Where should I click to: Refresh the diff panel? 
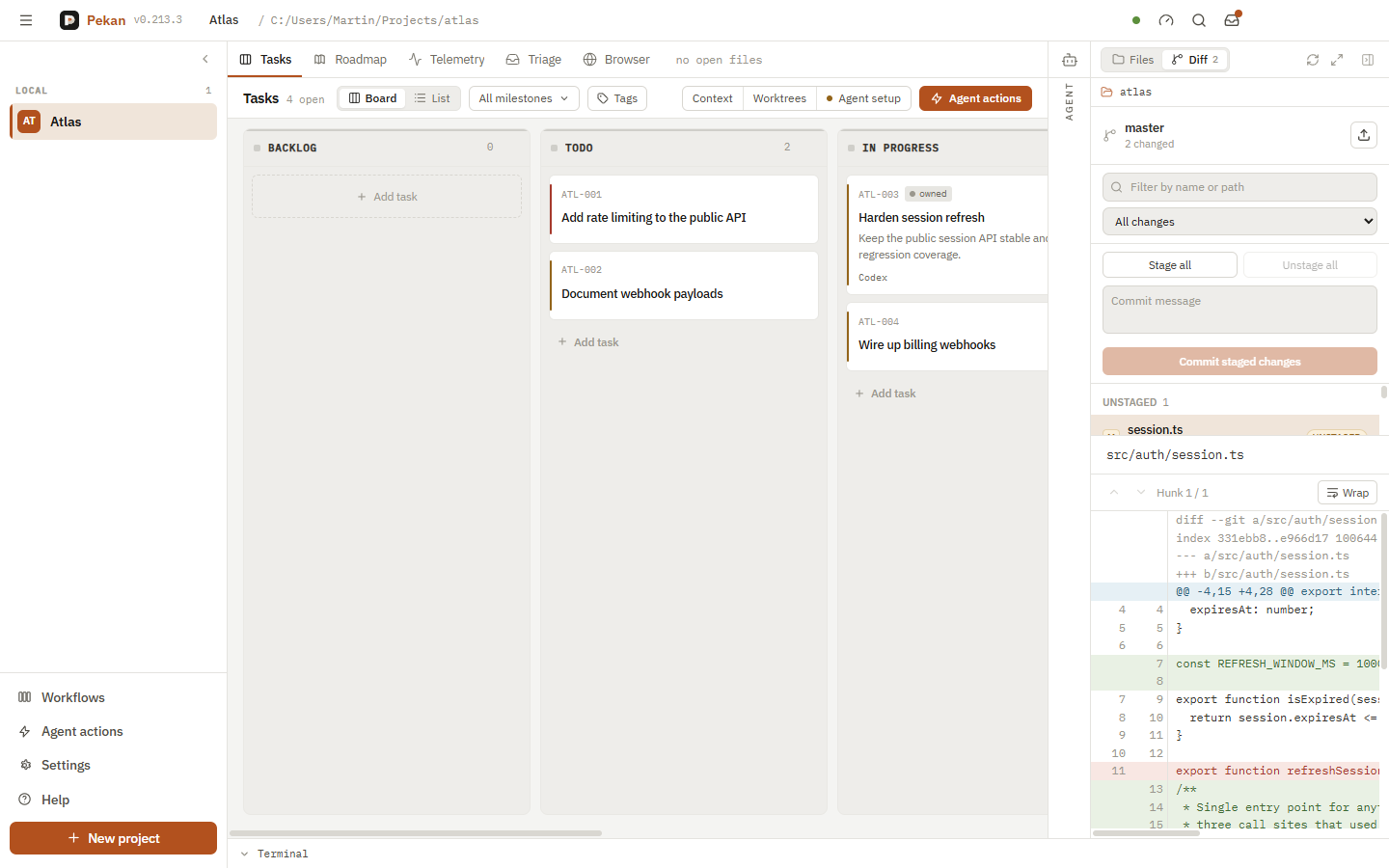tap(1313, 60)
